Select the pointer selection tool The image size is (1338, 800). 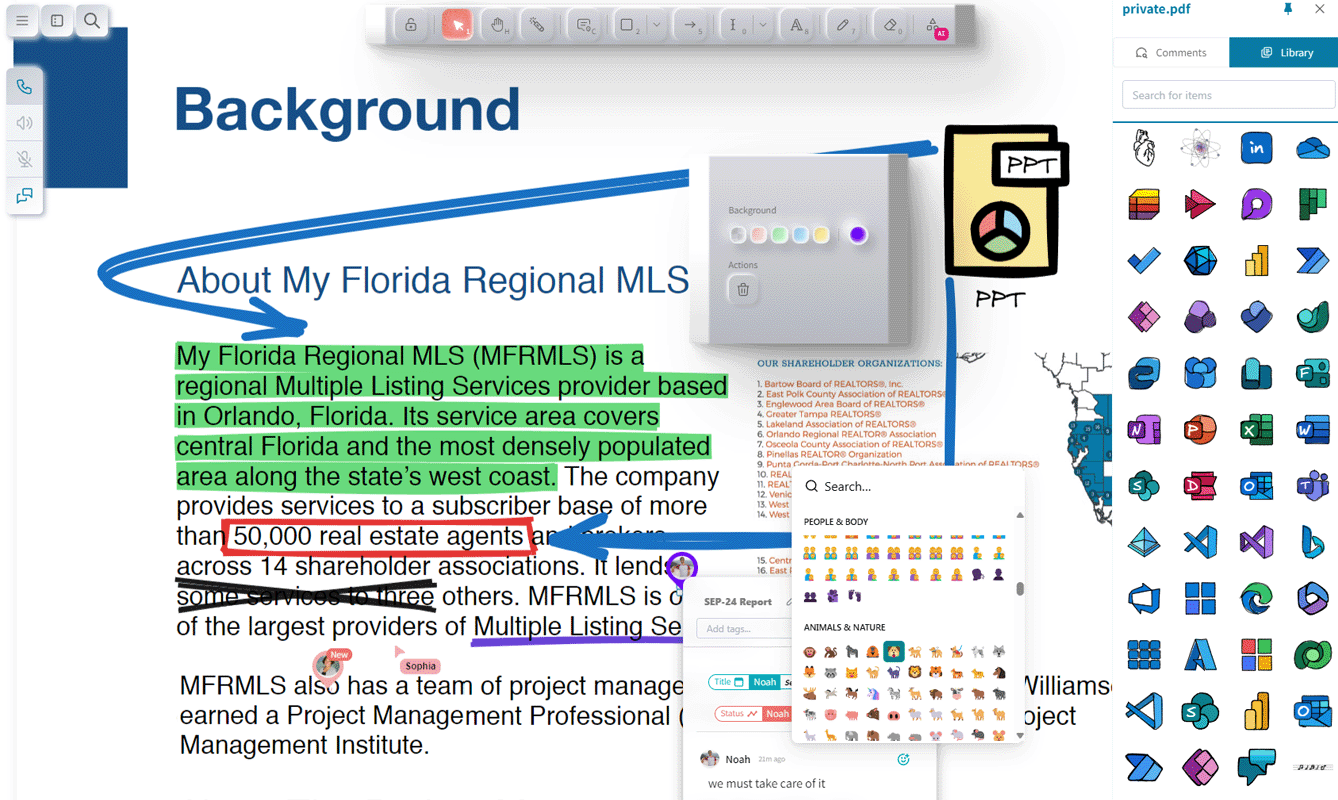tap(457, 25)
